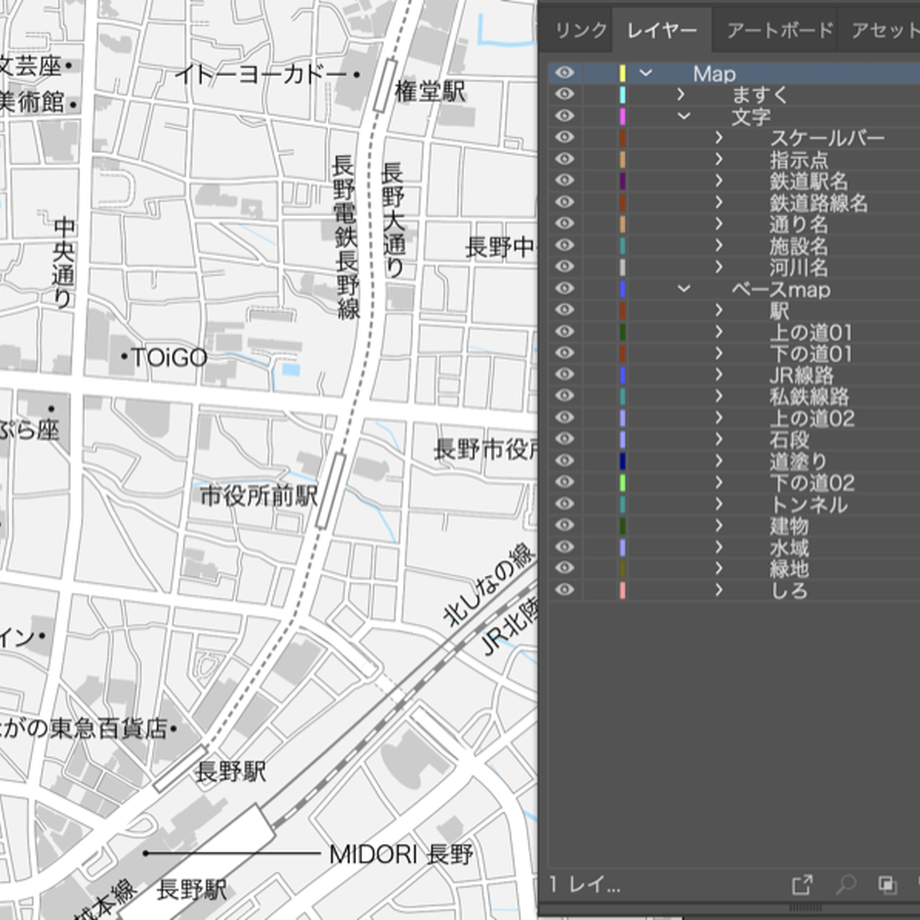Click the yellow color swatch of Map layer
Viewport: 920px width, 920px height.
point(623,73)
